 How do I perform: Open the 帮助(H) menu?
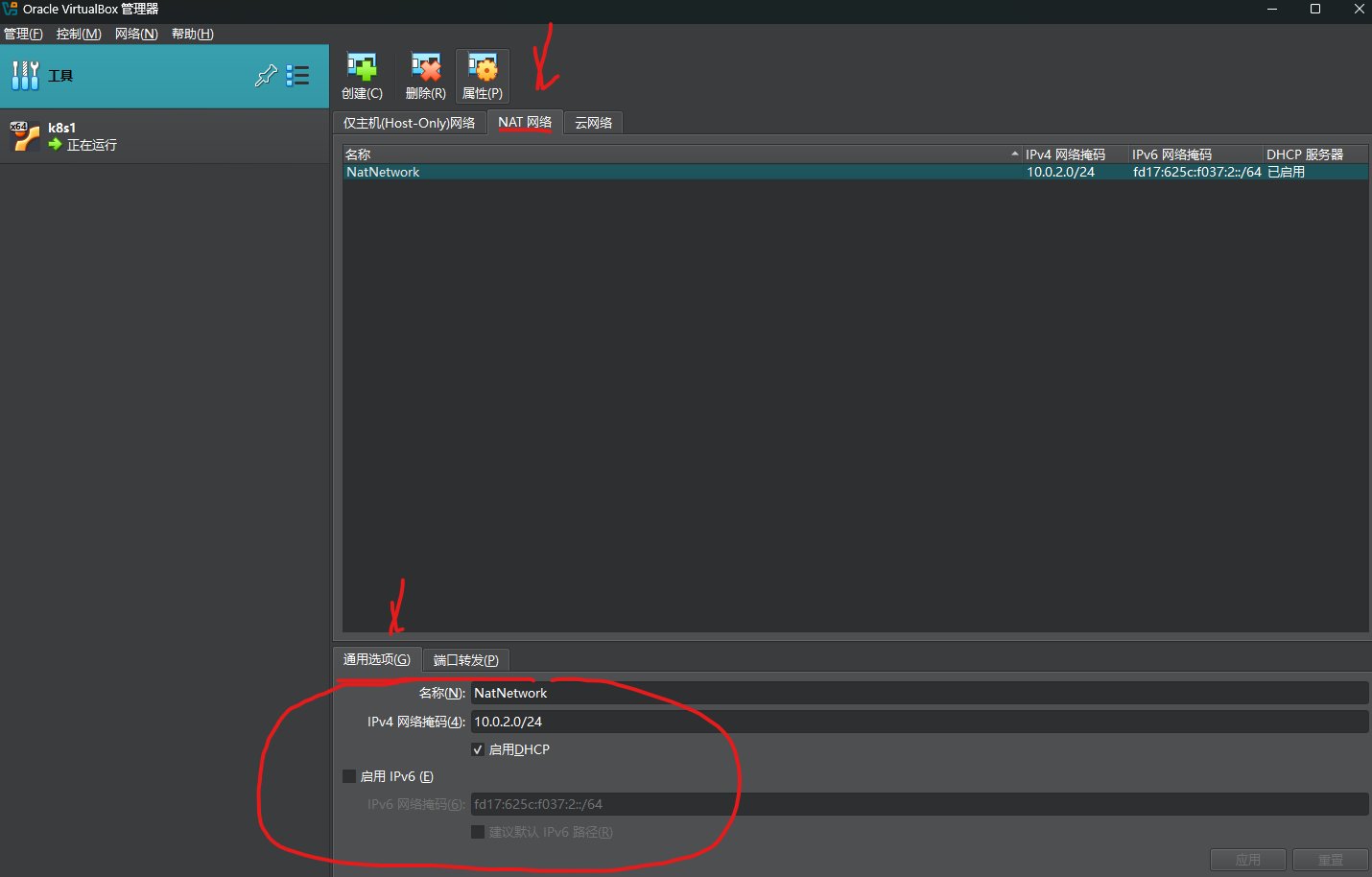coord(193,34)
